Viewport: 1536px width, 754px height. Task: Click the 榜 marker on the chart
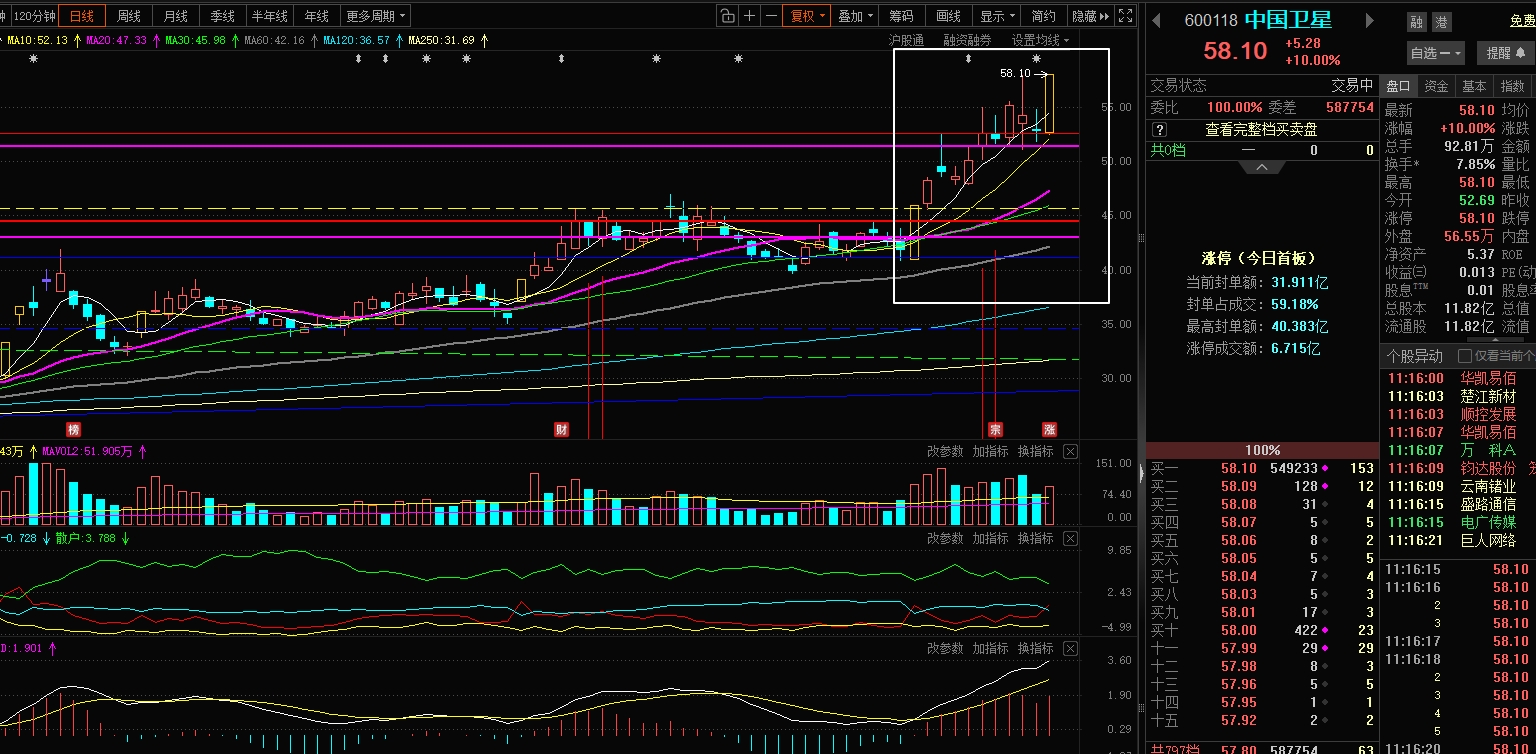73,430
